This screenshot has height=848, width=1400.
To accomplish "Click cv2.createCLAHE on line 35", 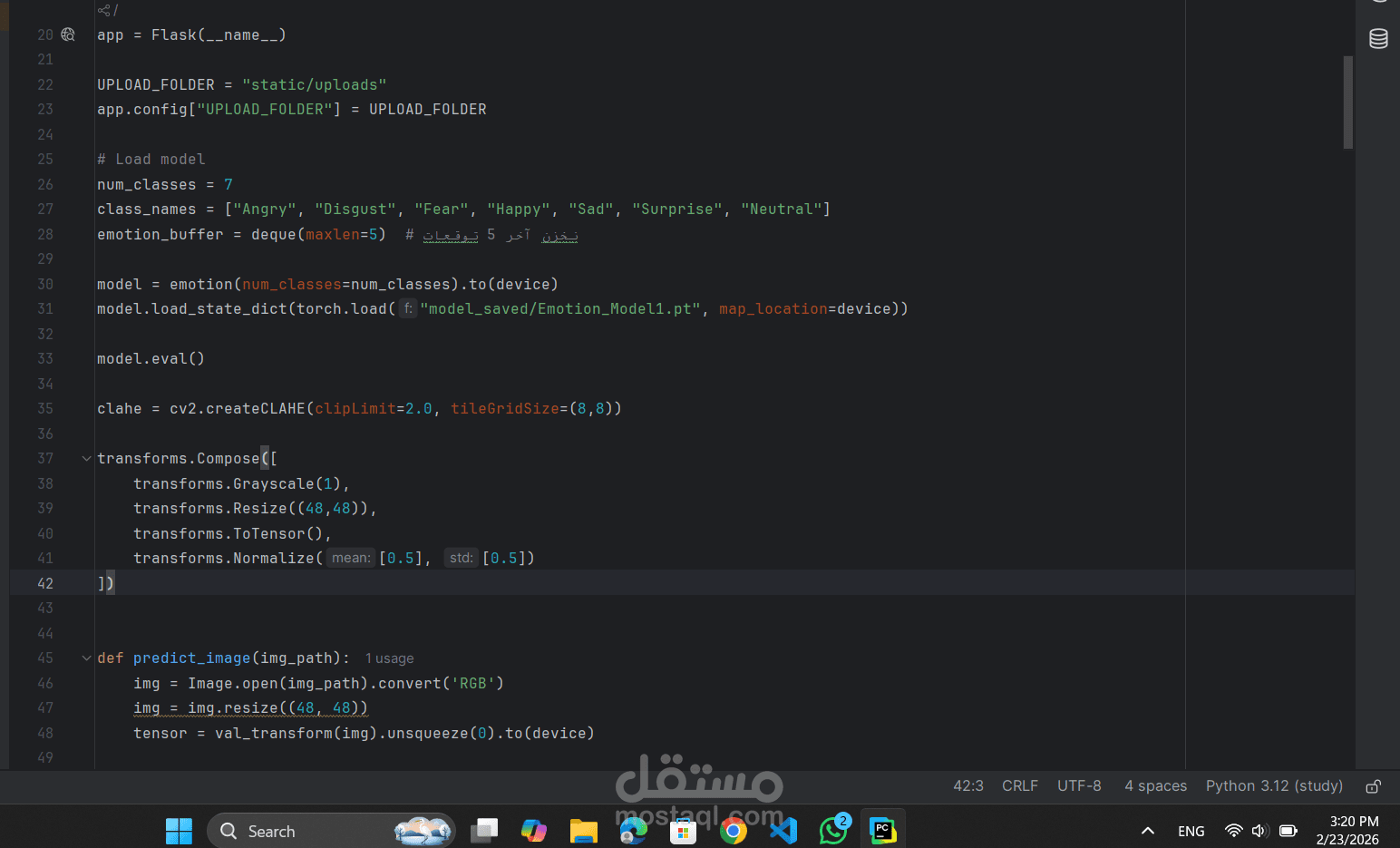I will pyautogui.click(x=238, y=409).
